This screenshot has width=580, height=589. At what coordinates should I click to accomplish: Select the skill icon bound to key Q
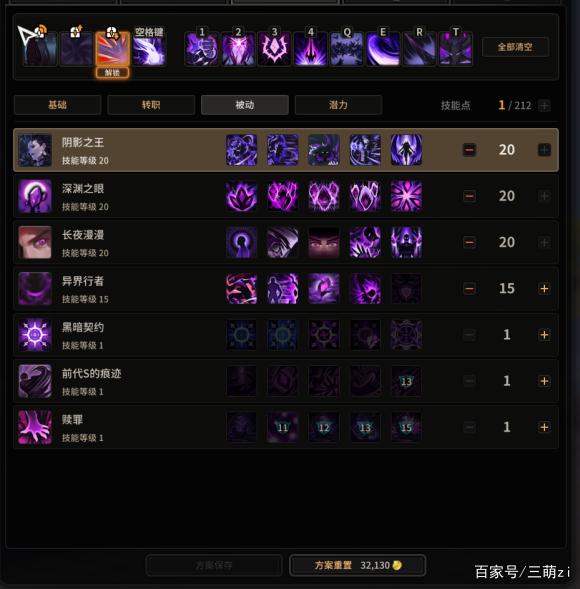(x=347, y=49)
